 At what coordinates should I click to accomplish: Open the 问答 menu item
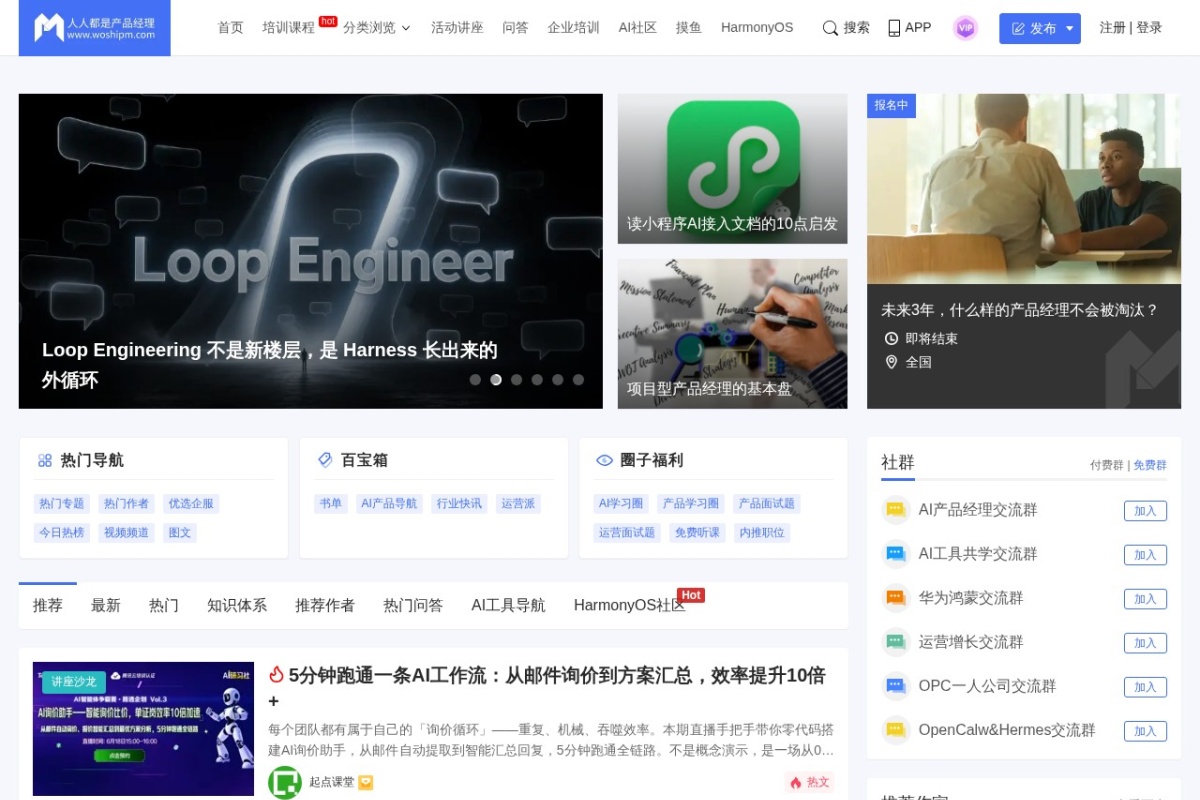[515, 28]
